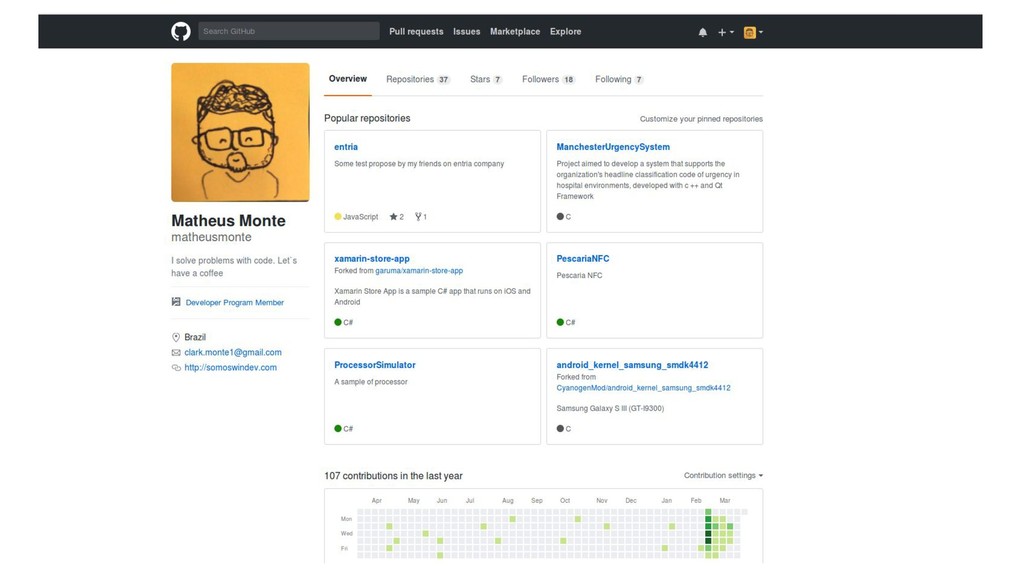Screen dimensions: 1024x576
Task: Click the green C# dot on ProcessorSimulator
Action: click(338, 428)
